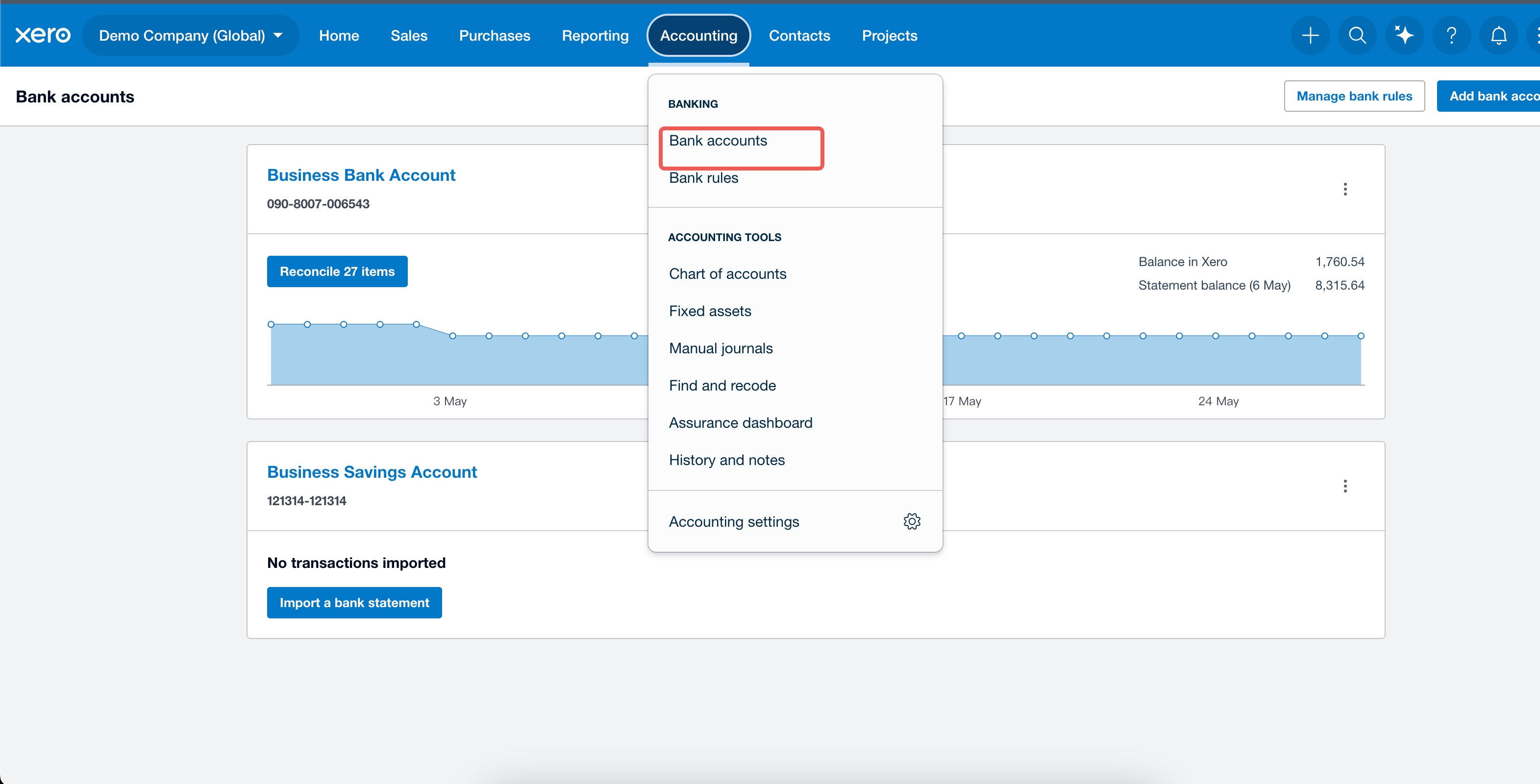
Task: Click the Balance in Xero label
Action: tap(1183, 262)
